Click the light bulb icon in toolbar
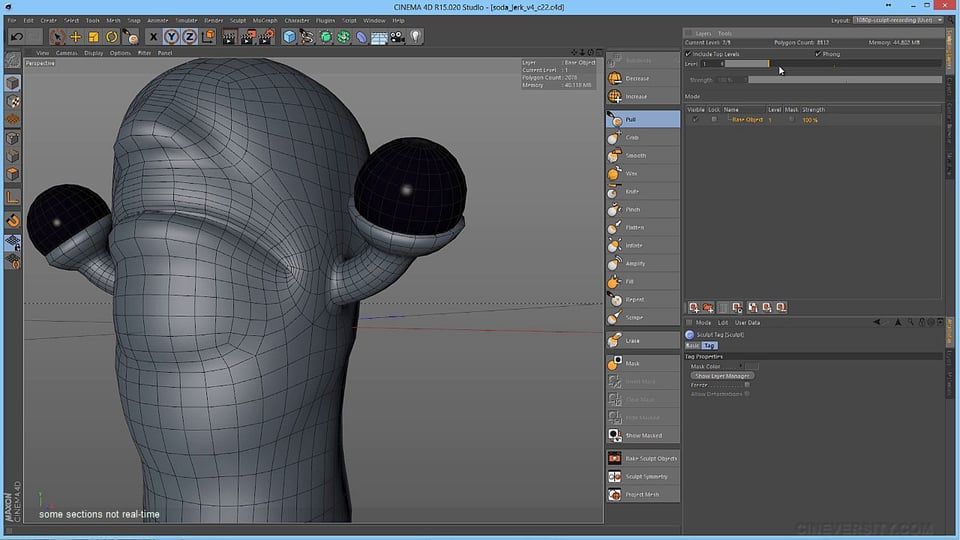The width and height of the screenshot is (960, 540). pos(415,37)
